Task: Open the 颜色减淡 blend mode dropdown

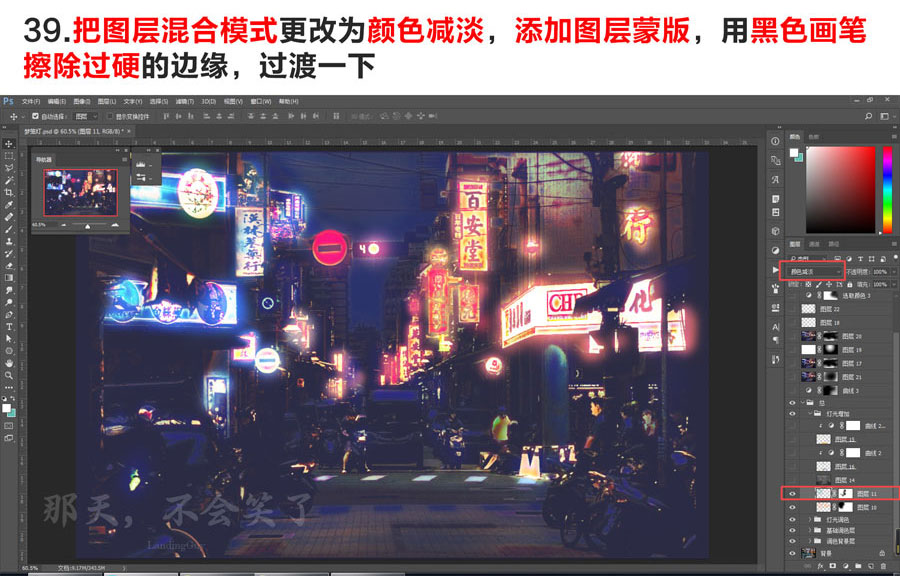Action: pos(814,270)
